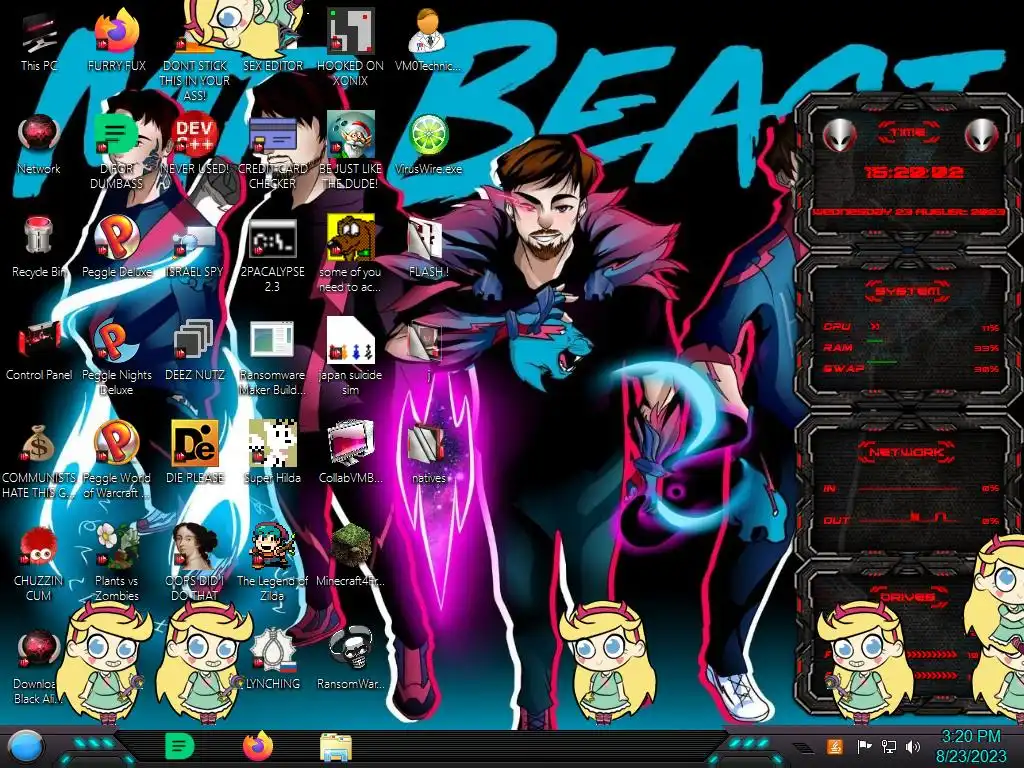
Task: Click the 15:20:02 digital clock readout
Action: [x=913, y=173]
